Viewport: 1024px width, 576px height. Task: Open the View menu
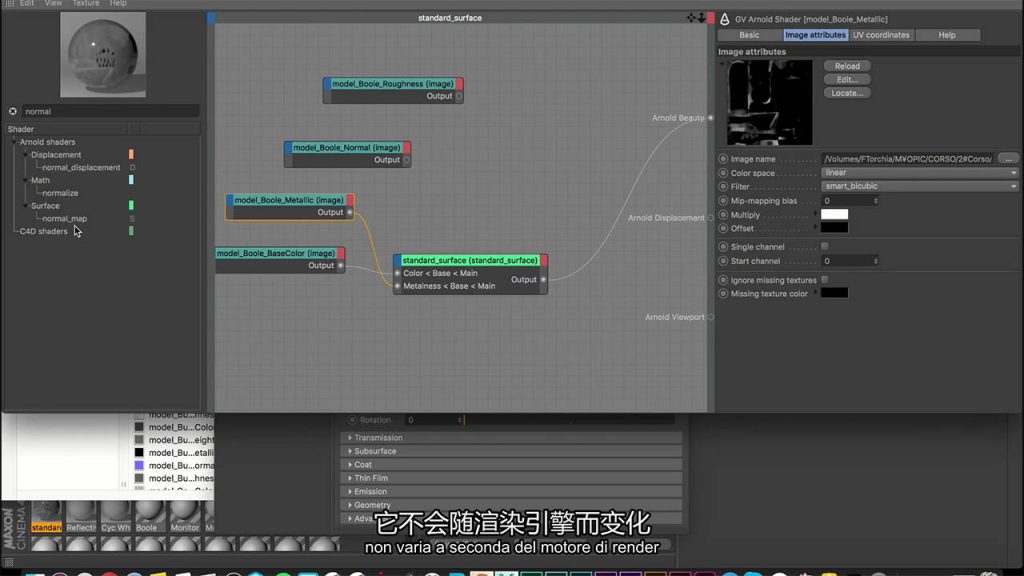click(x=54, y=3)
